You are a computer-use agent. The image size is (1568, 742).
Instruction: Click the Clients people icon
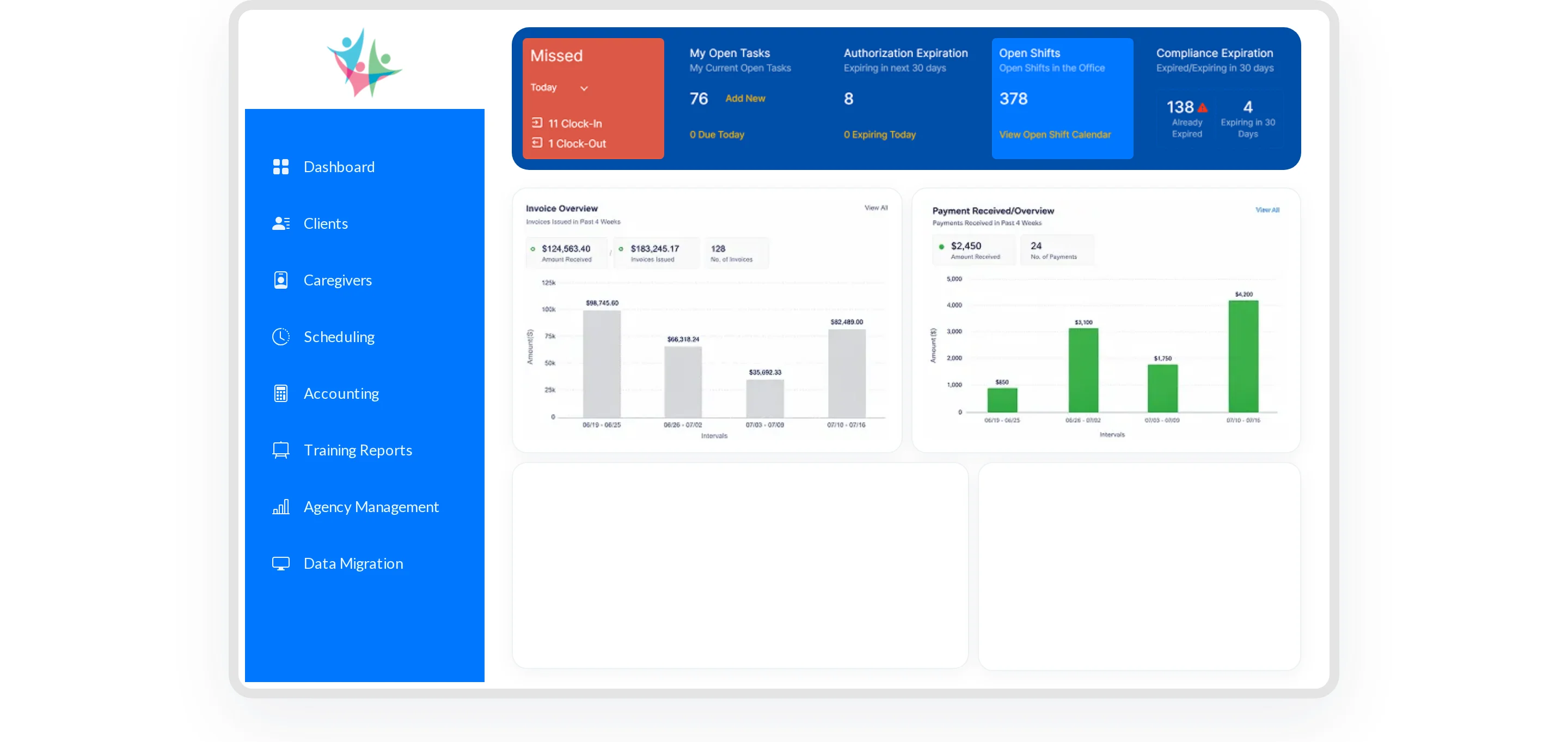click(x=280, y=223)
